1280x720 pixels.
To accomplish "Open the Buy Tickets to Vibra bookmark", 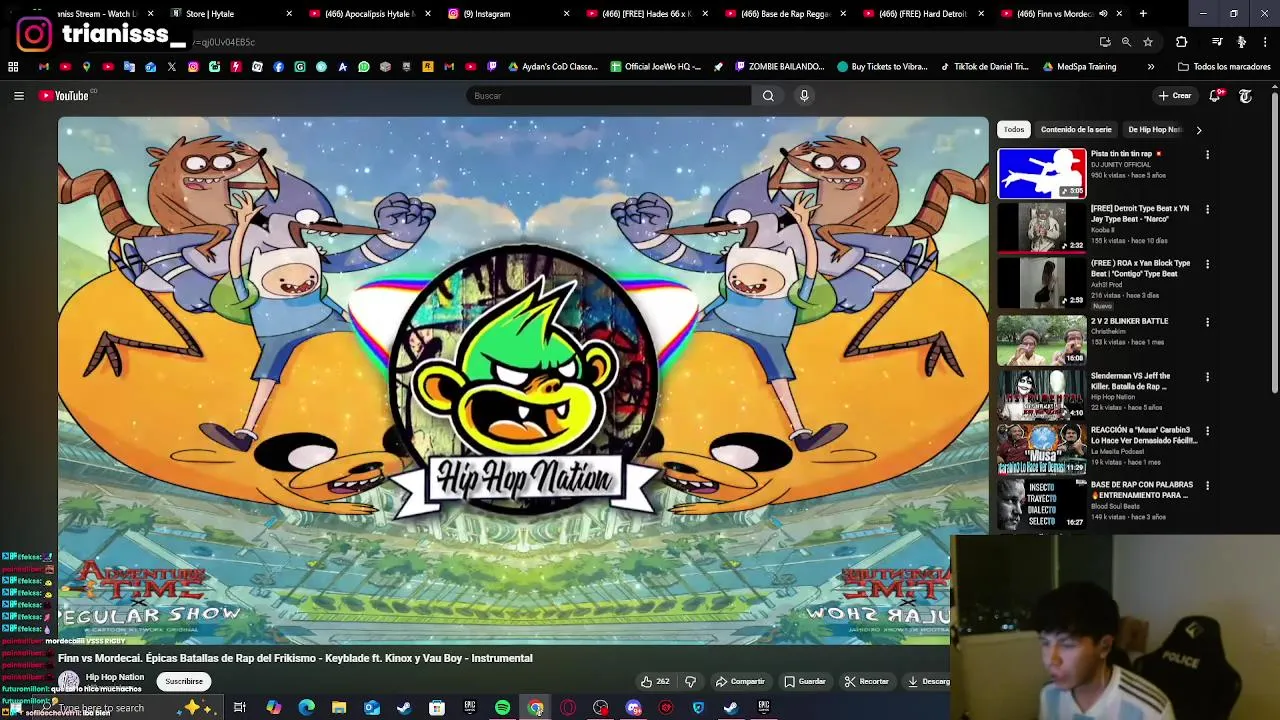I will [882, 67].
